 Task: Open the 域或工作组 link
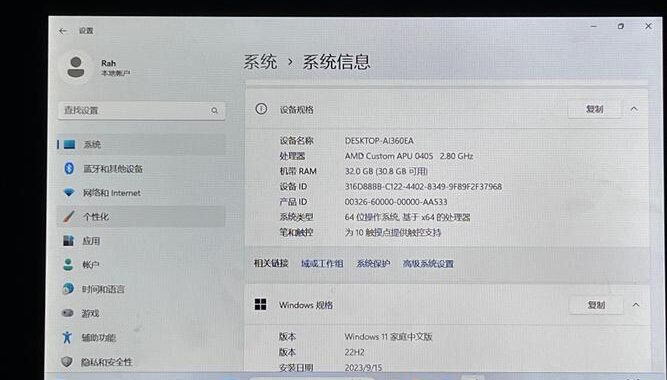pos(322,264)
